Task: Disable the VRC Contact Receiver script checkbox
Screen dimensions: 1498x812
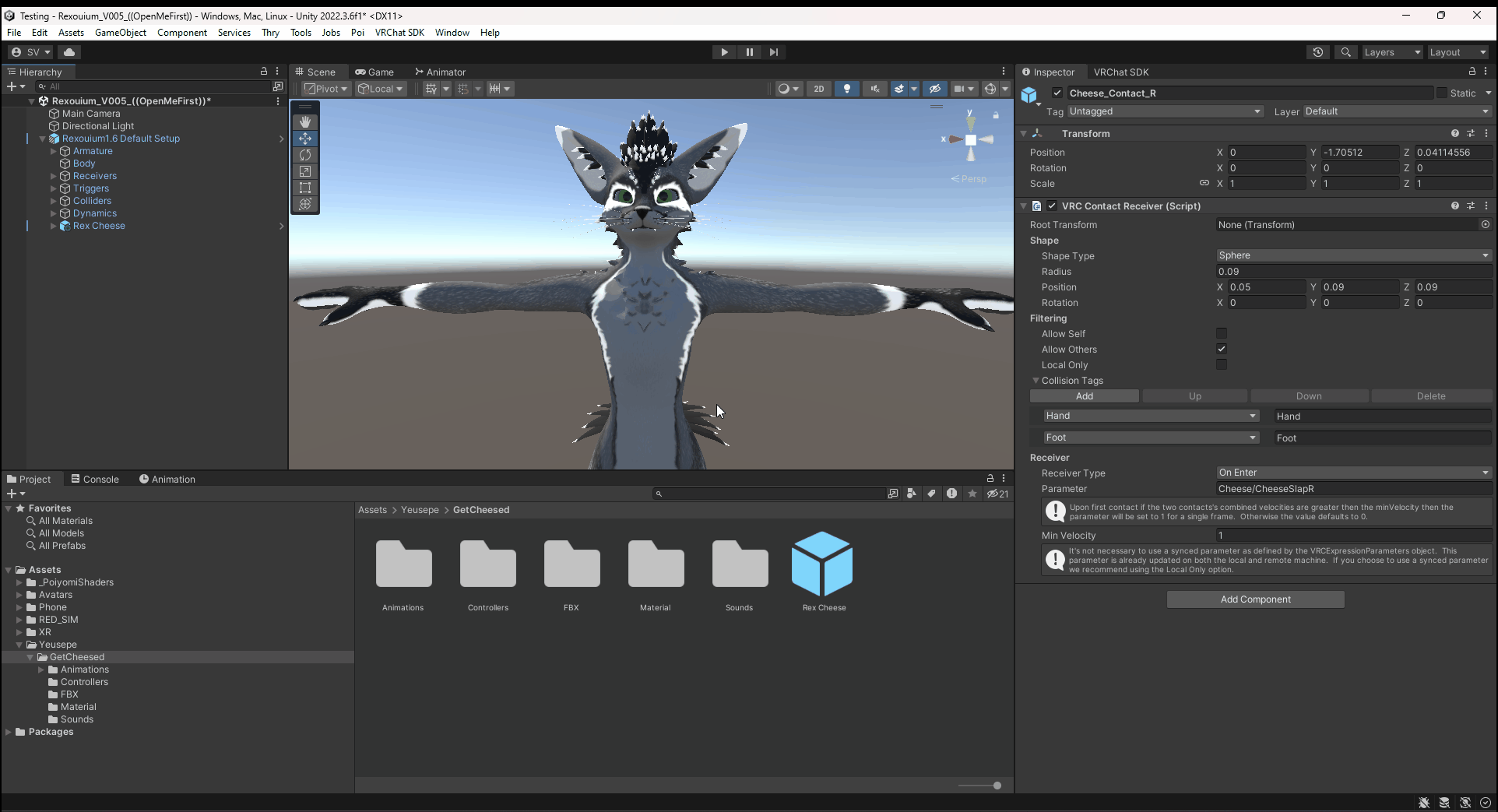Action: click(1052, 206)
